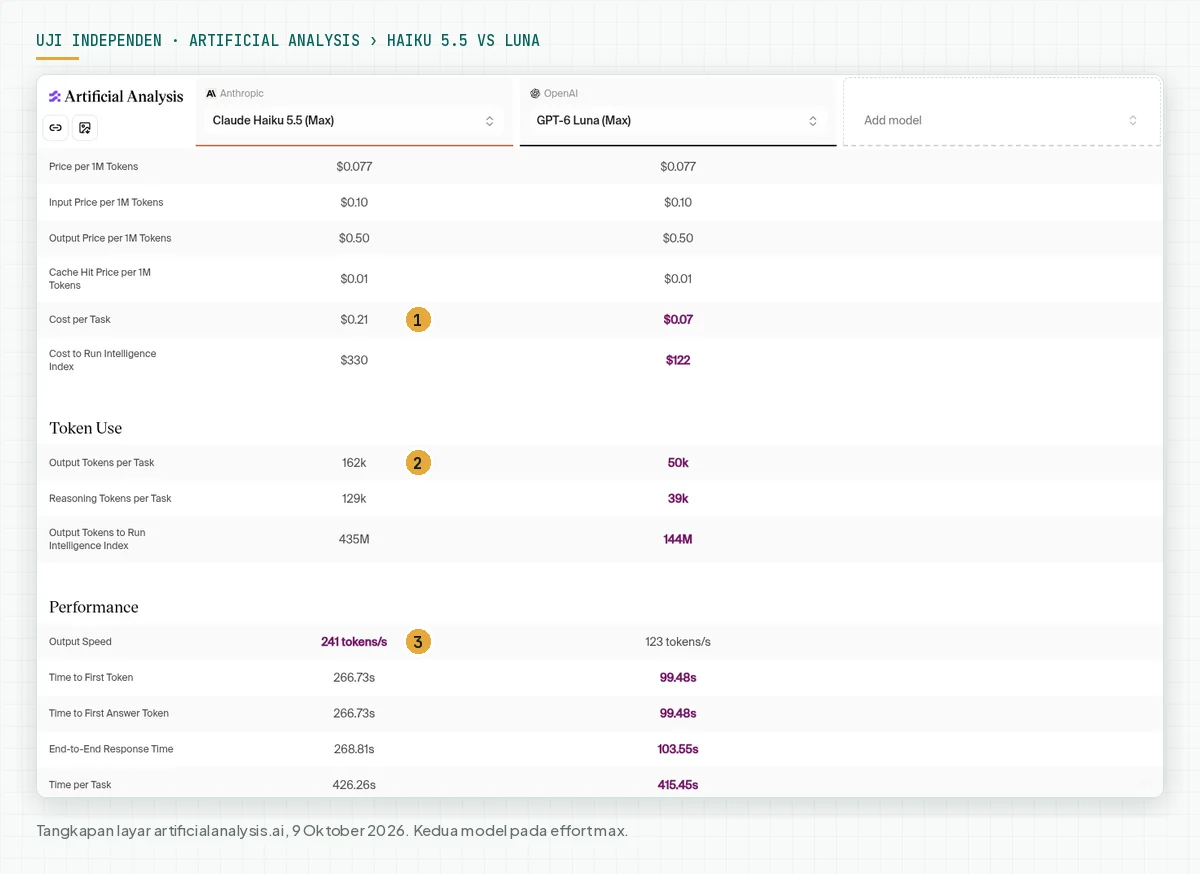This screenshot has width=1200, height=874.
Task: Click the 268.81s end-to-end response value
Action: [x=354, y=749]
